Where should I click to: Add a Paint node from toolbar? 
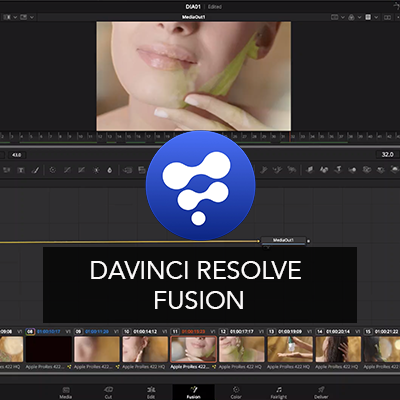(x=35, y=170)
